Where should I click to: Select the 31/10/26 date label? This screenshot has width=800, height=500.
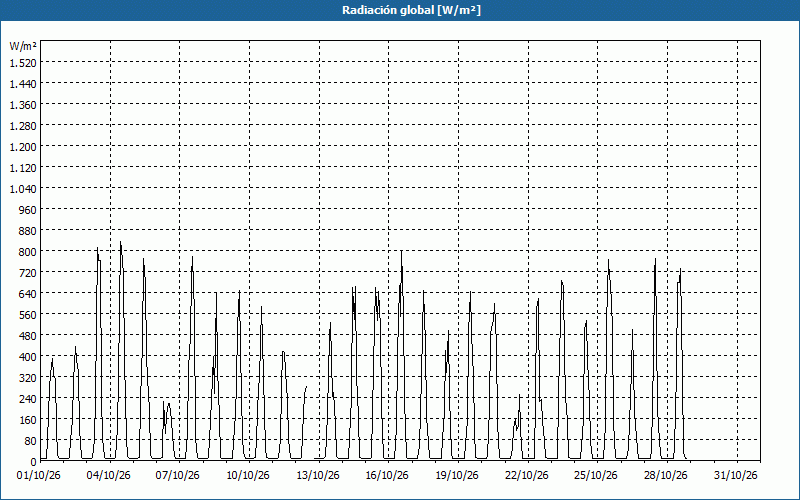(x=736, y=476)
